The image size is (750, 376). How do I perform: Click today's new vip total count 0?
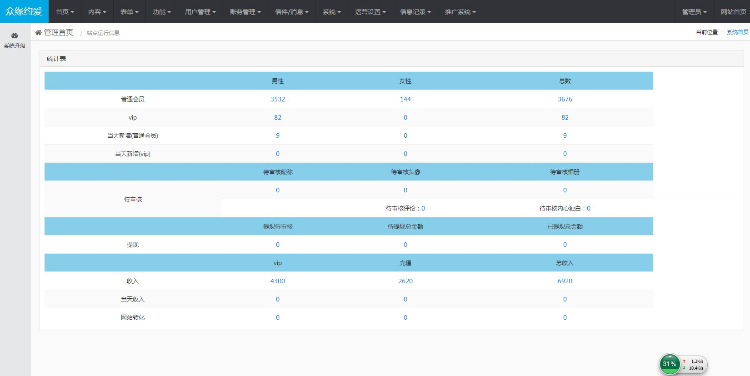pyautogui.click(x=565, y=154)
